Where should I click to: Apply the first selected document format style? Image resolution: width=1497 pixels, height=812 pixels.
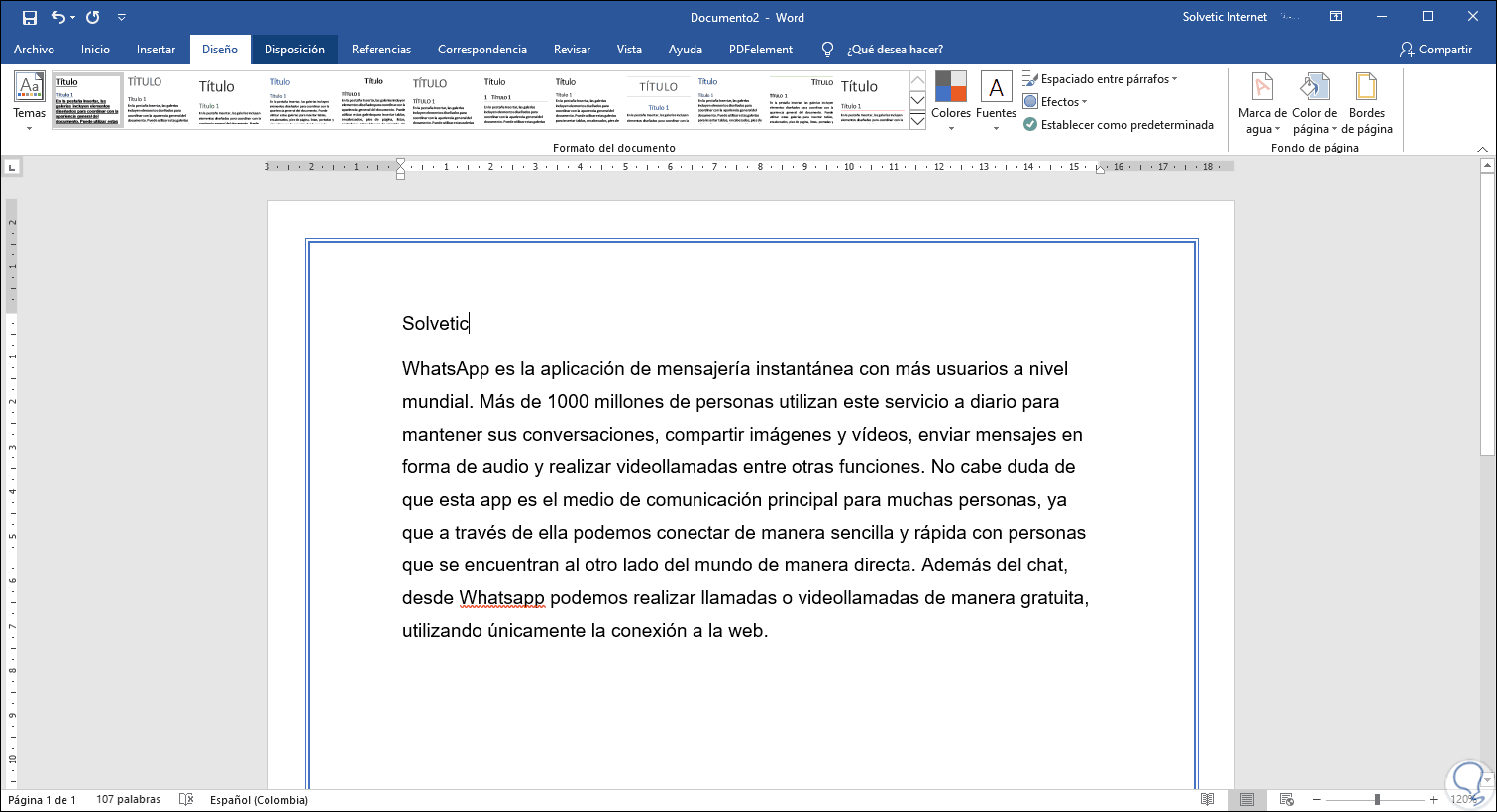(87, 100)
